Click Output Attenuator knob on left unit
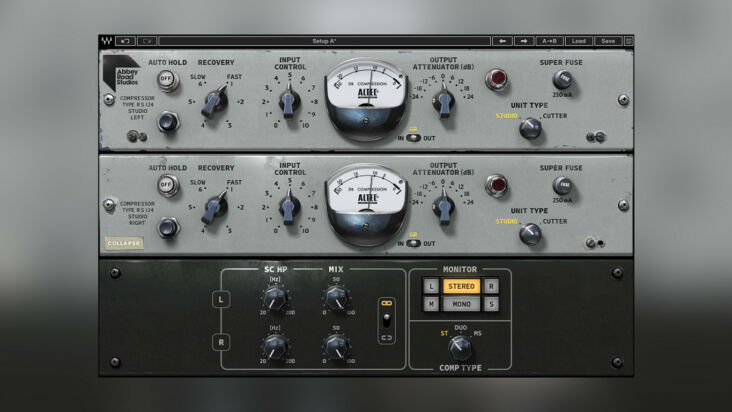The image size is (732, 412). click(x=443, y=101)
